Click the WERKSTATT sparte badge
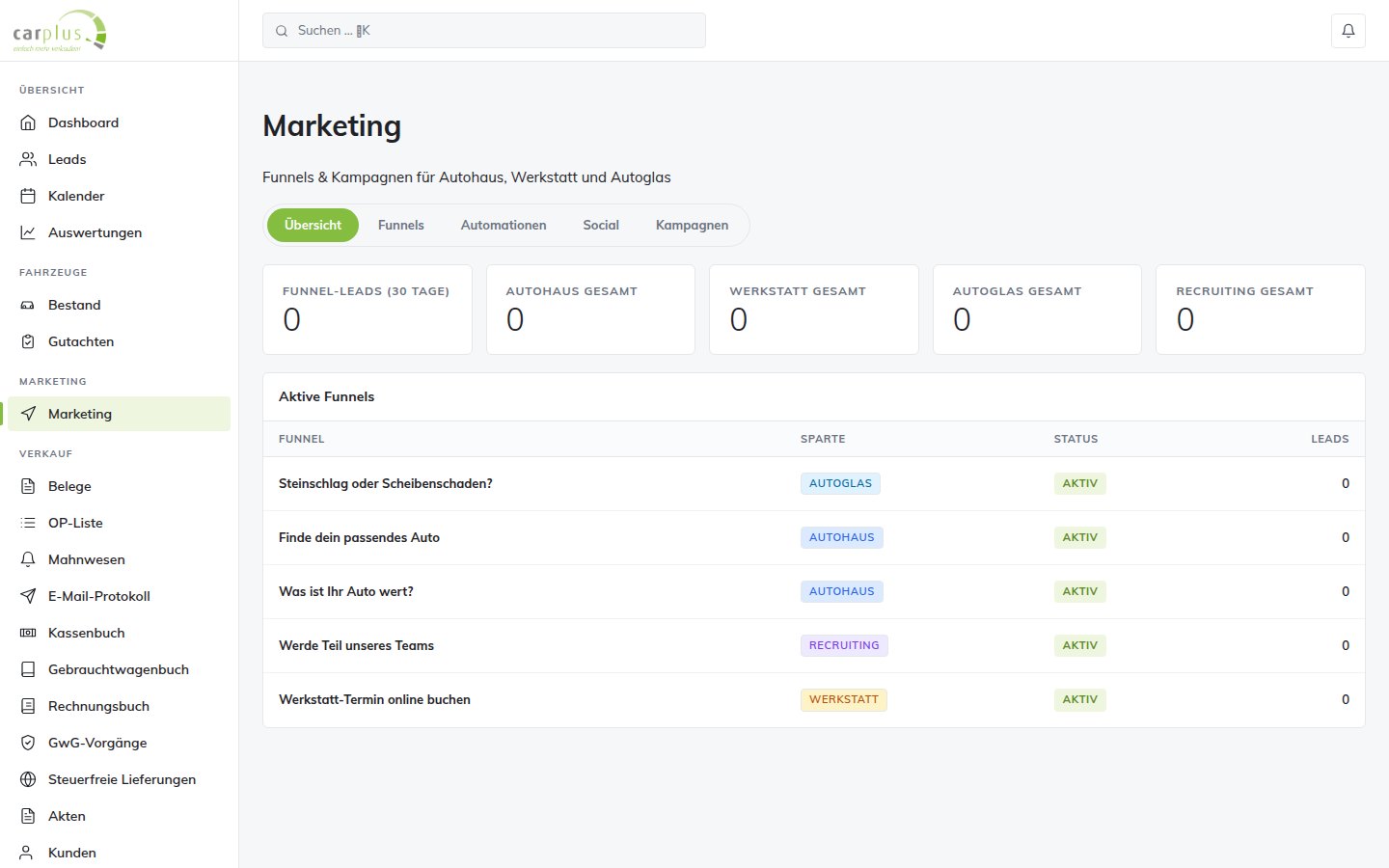The height and width of the screenshot is (868, 1389). tap(844, 699)
